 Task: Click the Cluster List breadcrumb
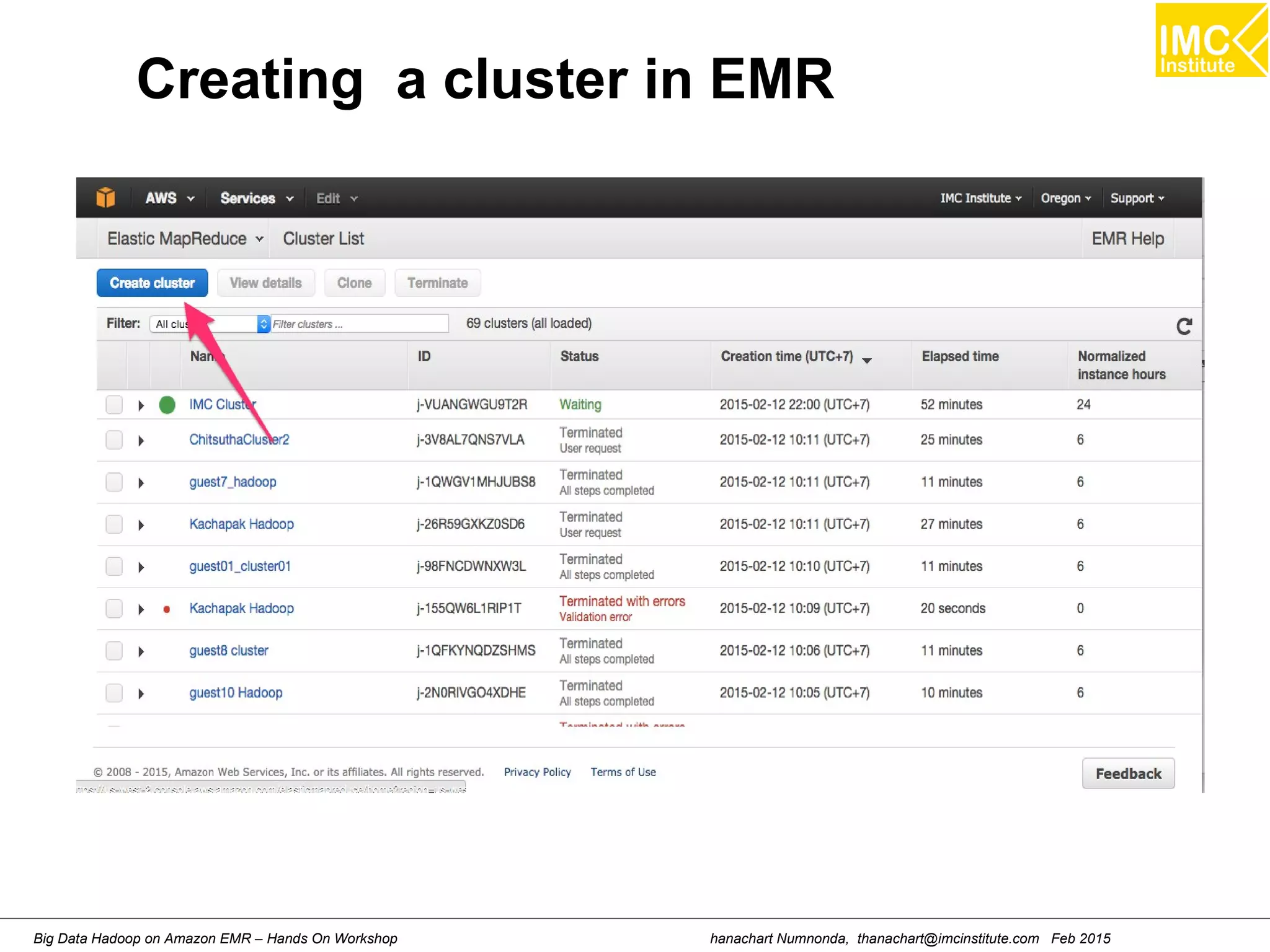(323, 239)
